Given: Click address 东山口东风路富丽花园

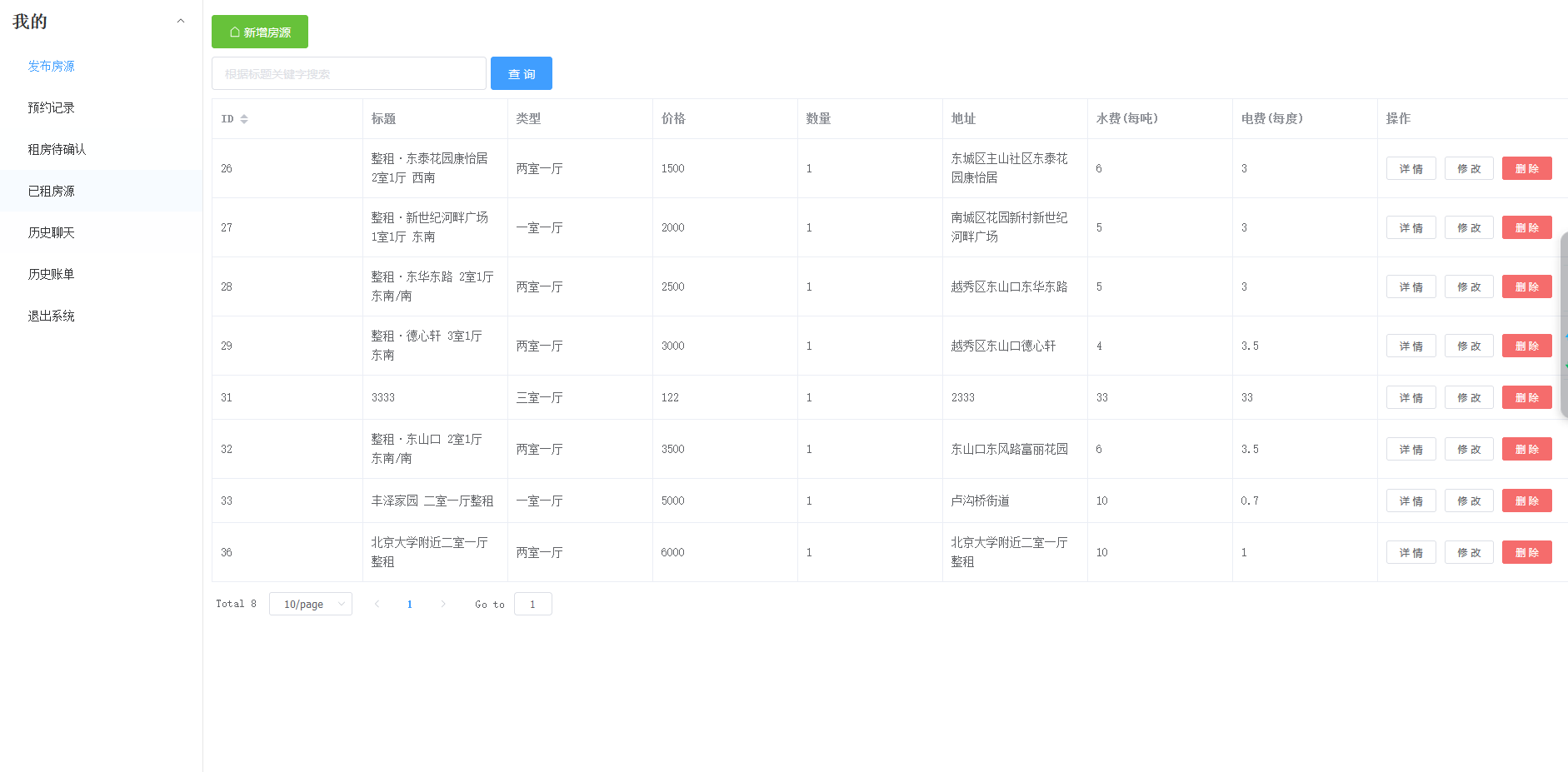Looking at the screenshot, I should click(1010, 449).
